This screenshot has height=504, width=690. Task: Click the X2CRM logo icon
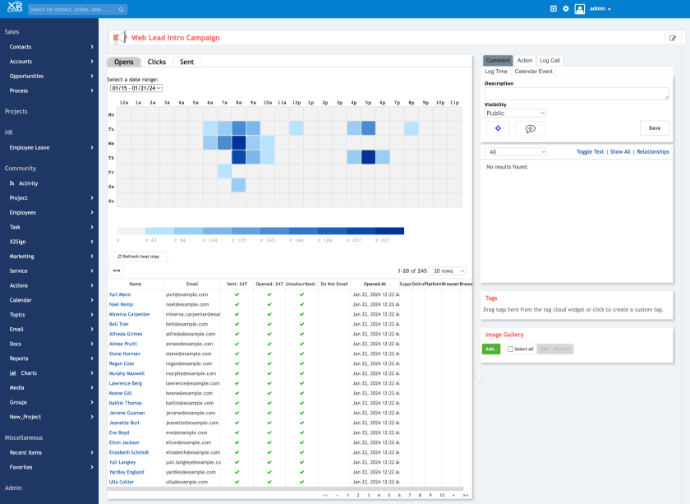click(12, 9)
